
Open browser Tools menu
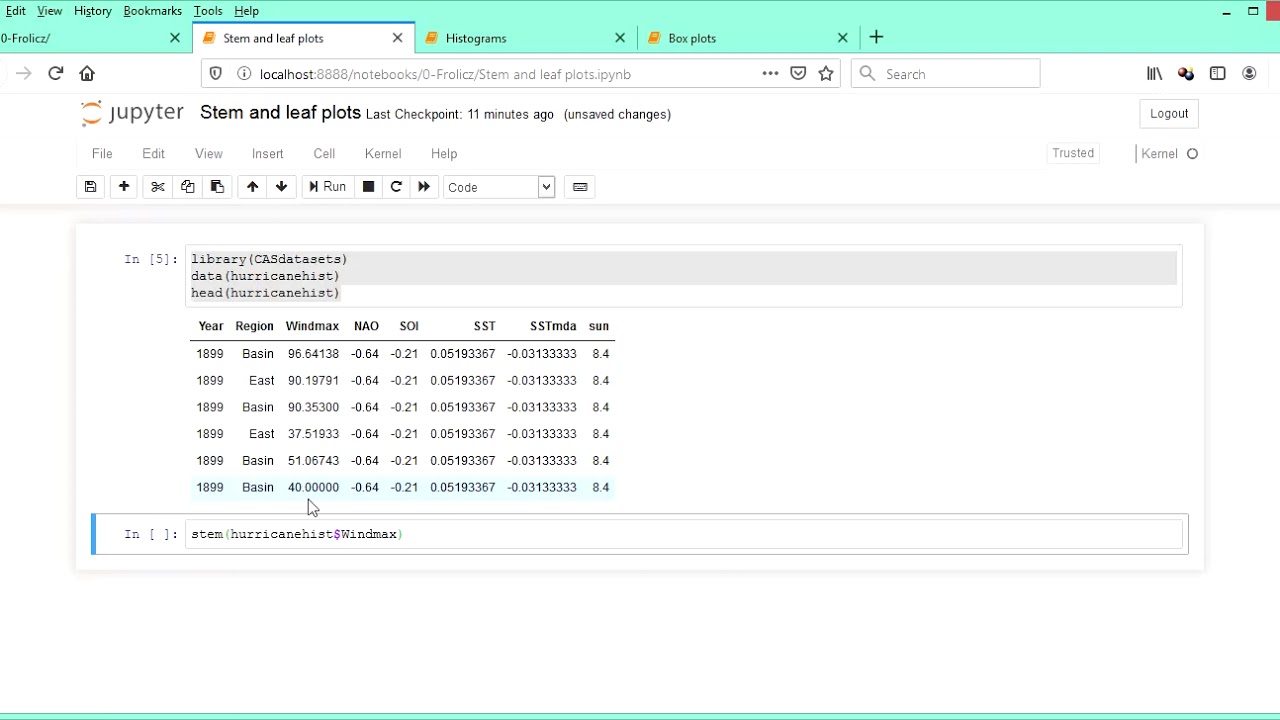tap(208, 11)
